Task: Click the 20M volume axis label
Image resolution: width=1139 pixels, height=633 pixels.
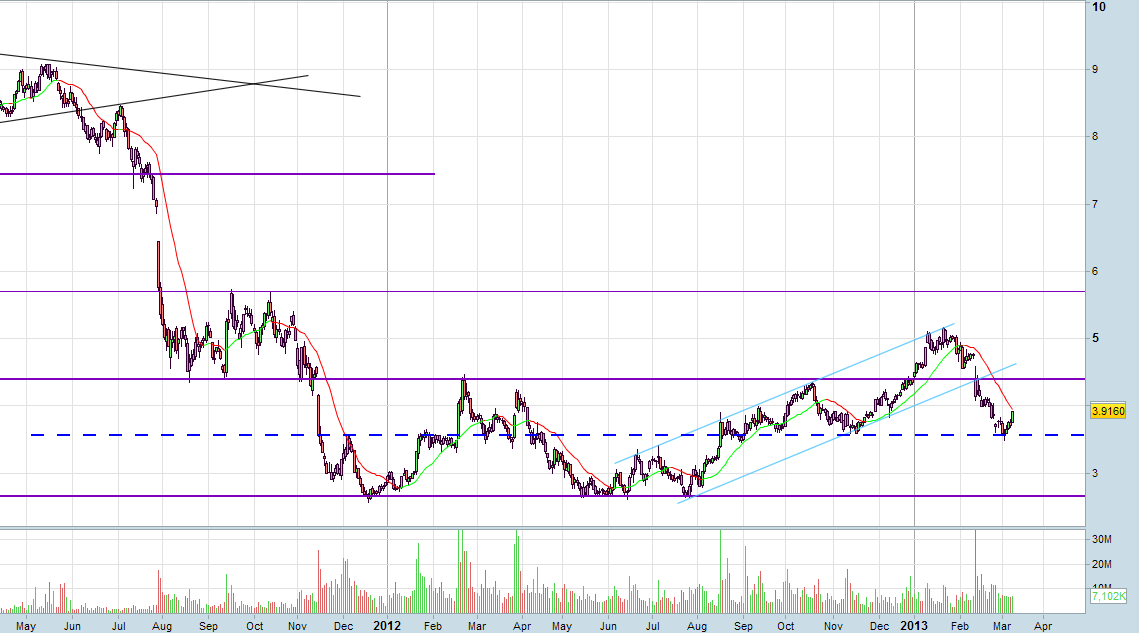Action: pyautogui.click(x=1102, y=564)
